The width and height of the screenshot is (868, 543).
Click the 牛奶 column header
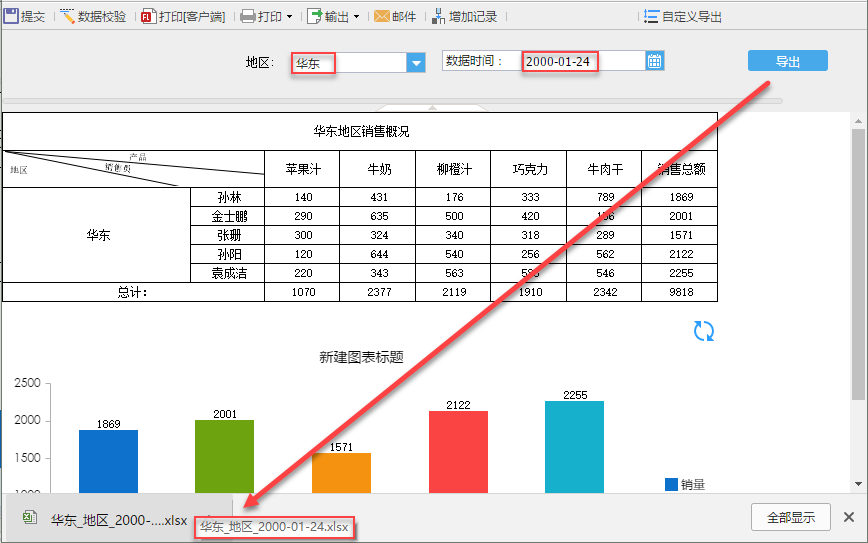(x=378, y=169)
